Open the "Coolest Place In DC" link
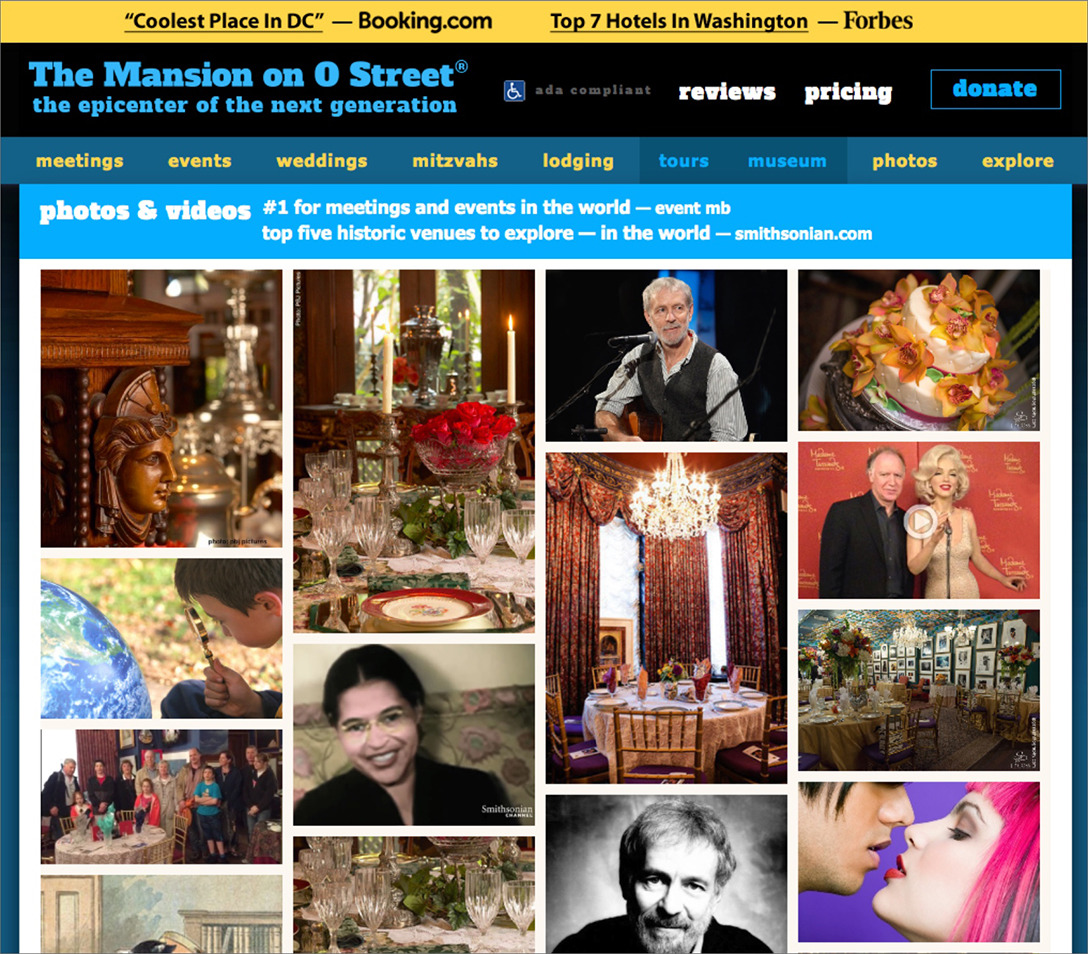Image resolution: width=1088 pixels, height=954 pixels. [224, 21]
